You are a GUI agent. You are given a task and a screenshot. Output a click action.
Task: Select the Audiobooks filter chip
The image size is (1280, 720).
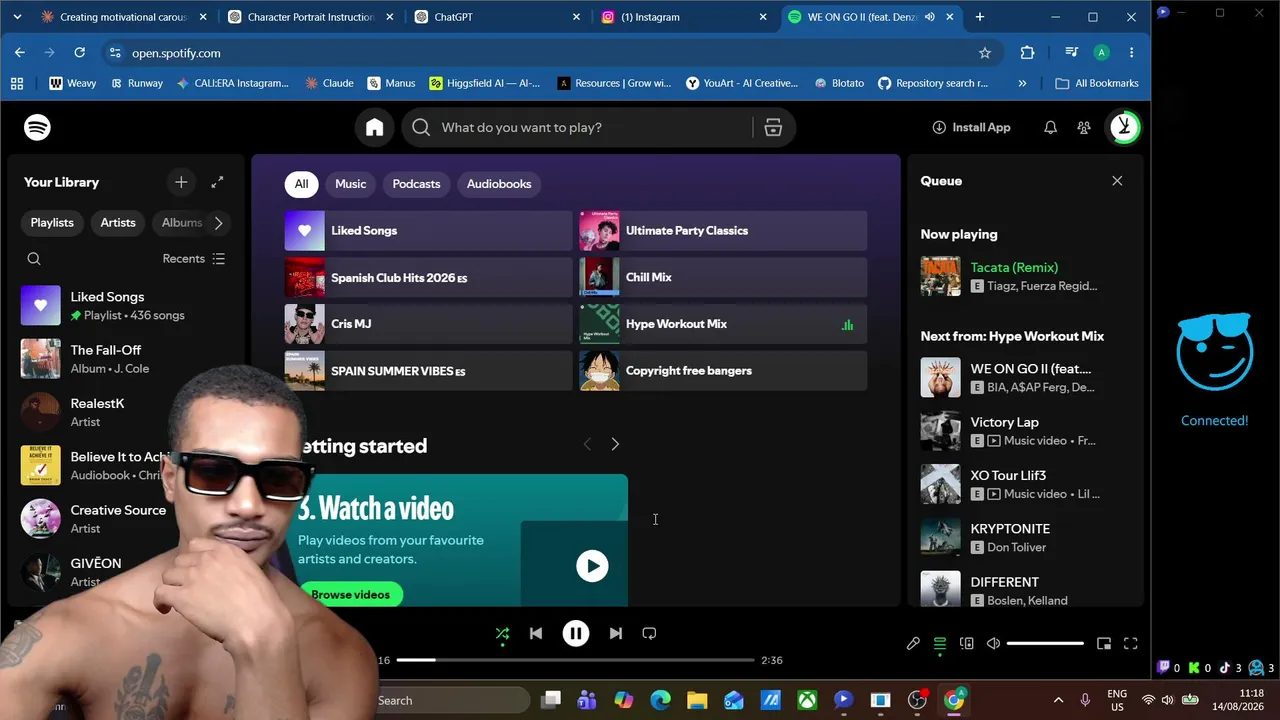coord(499,184)
